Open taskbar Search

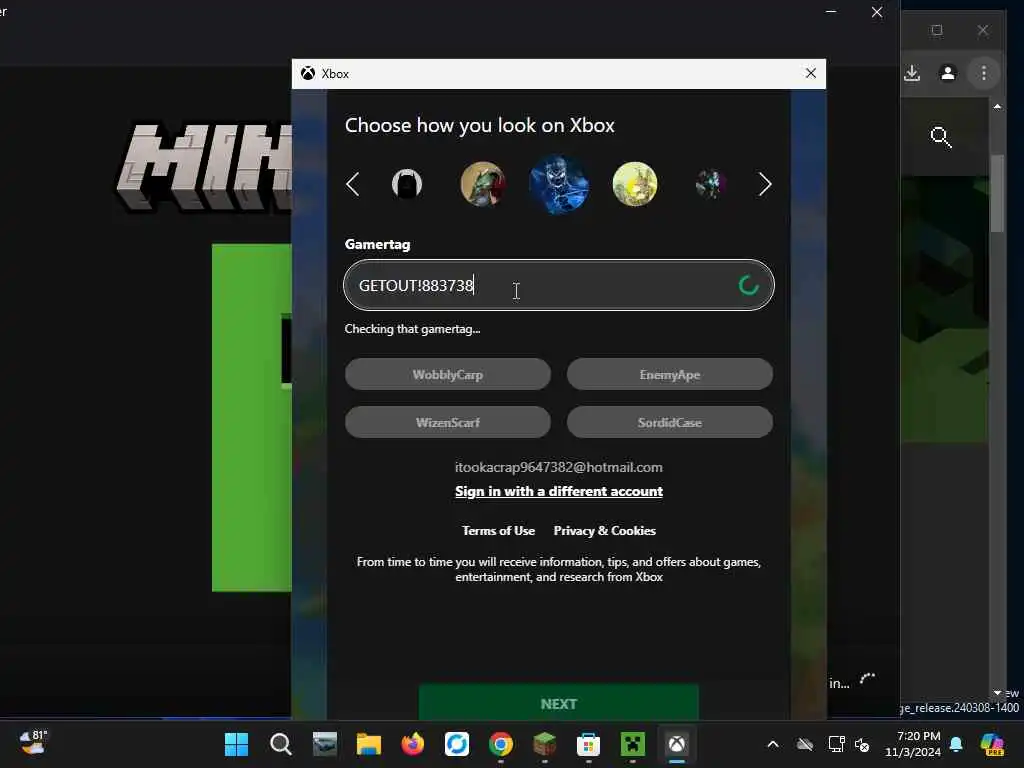tap(281, 744)
